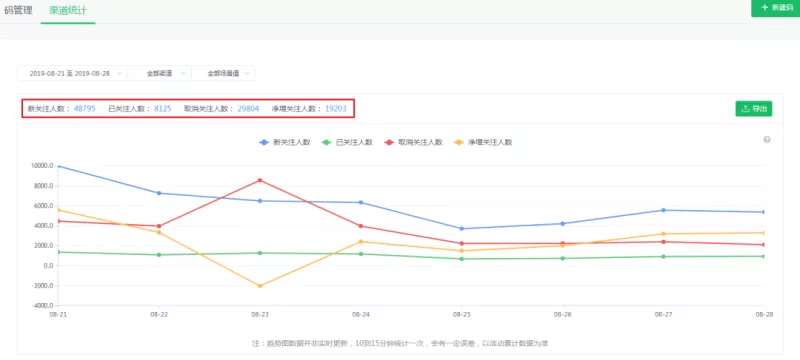
Task: Click the 已关注人数 value 8125
Action: [163, 109]
